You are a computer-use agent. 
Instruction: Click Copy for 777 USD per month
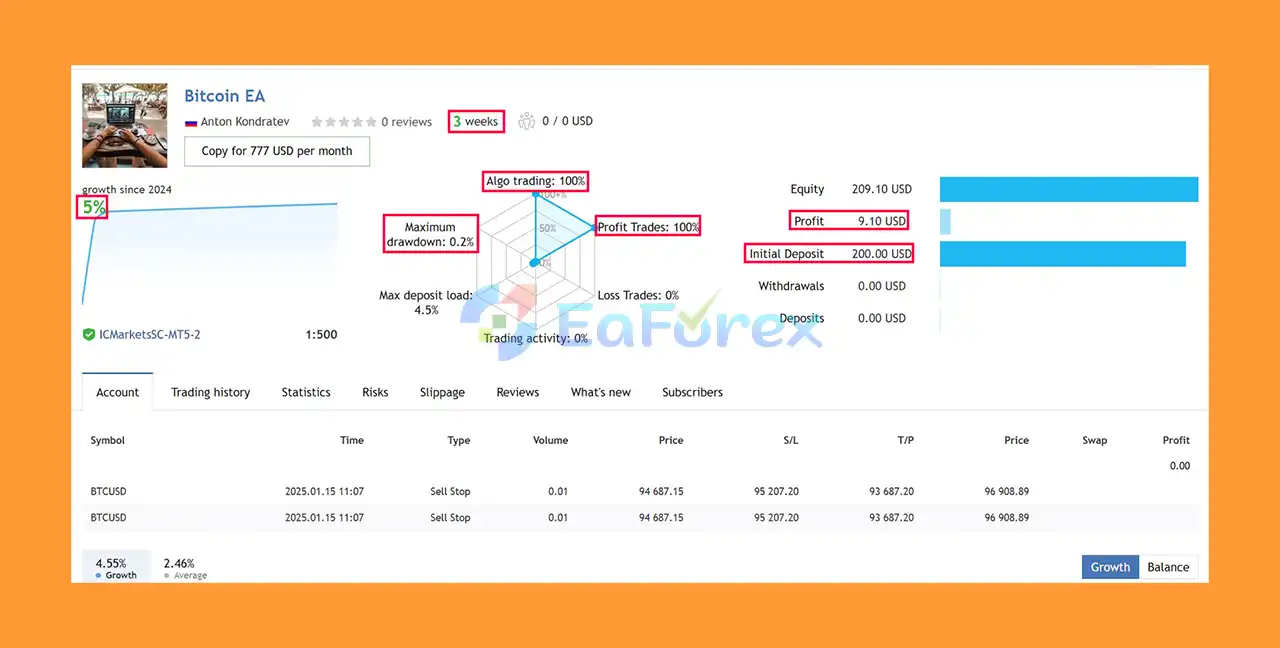277,151
